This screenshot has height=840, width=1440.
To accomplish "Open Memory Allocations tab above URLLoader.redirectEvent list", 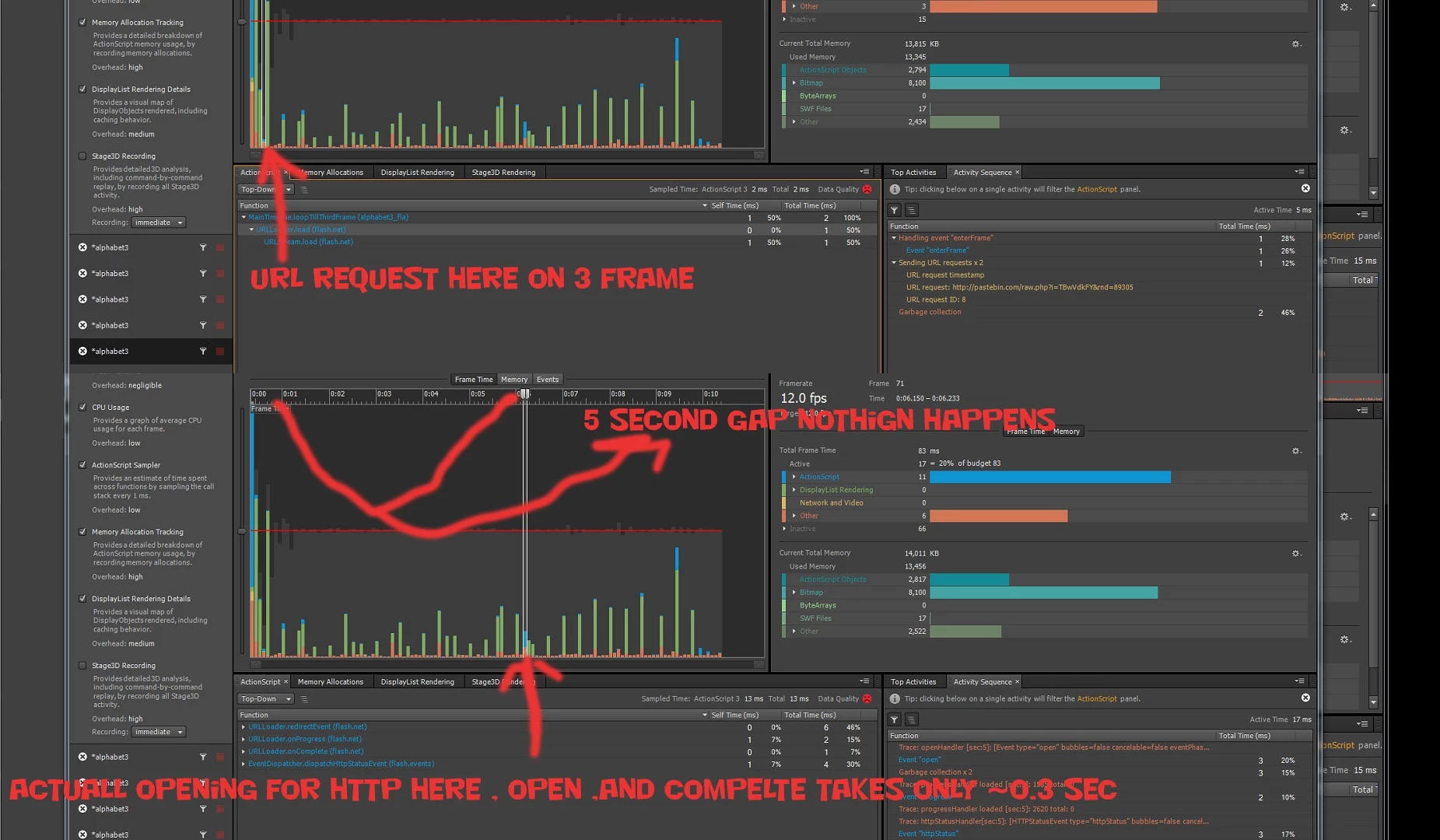I will pyautogui.click(x=331, y=682).
